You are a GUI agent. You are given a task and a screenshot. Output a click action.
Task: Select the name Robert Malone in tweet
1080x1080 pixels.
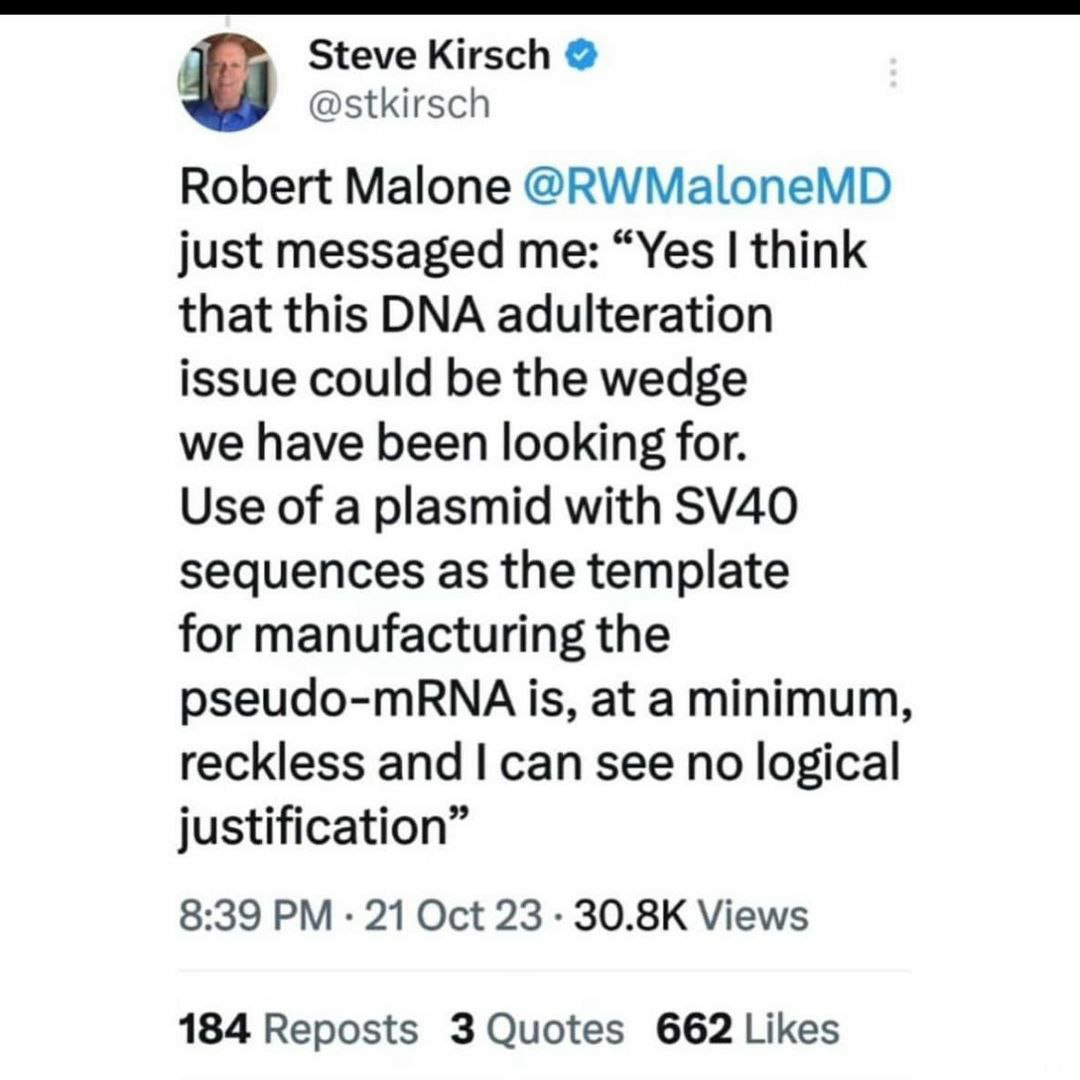[x=345, y=186]
